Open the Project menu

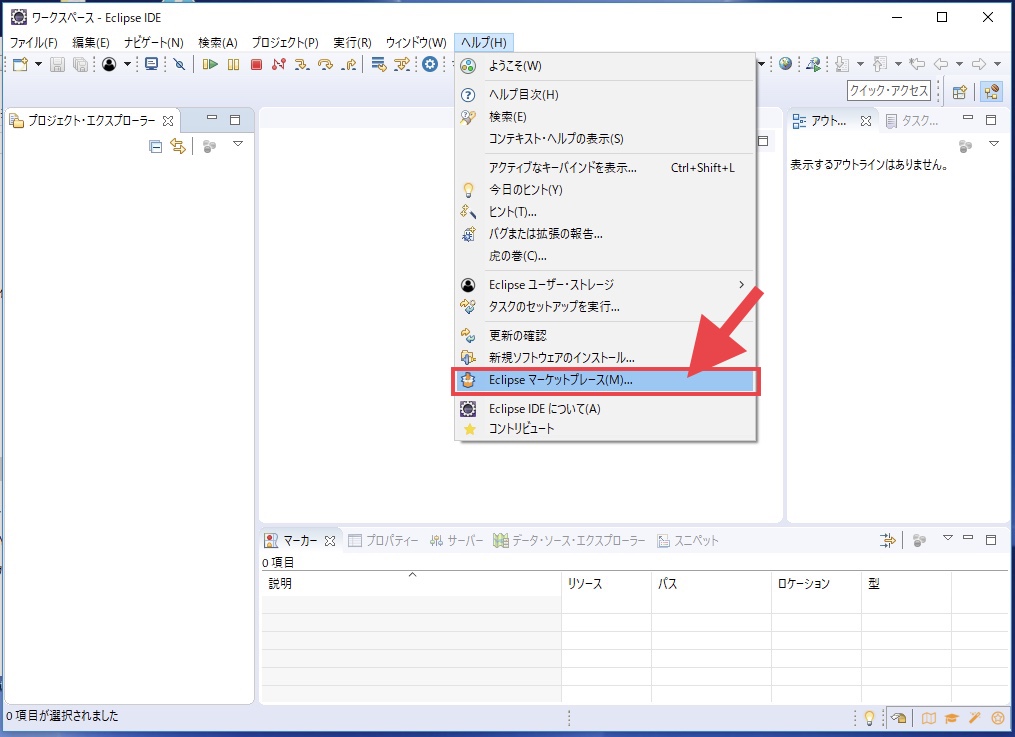pyautogui.click(x=285, y=43)
